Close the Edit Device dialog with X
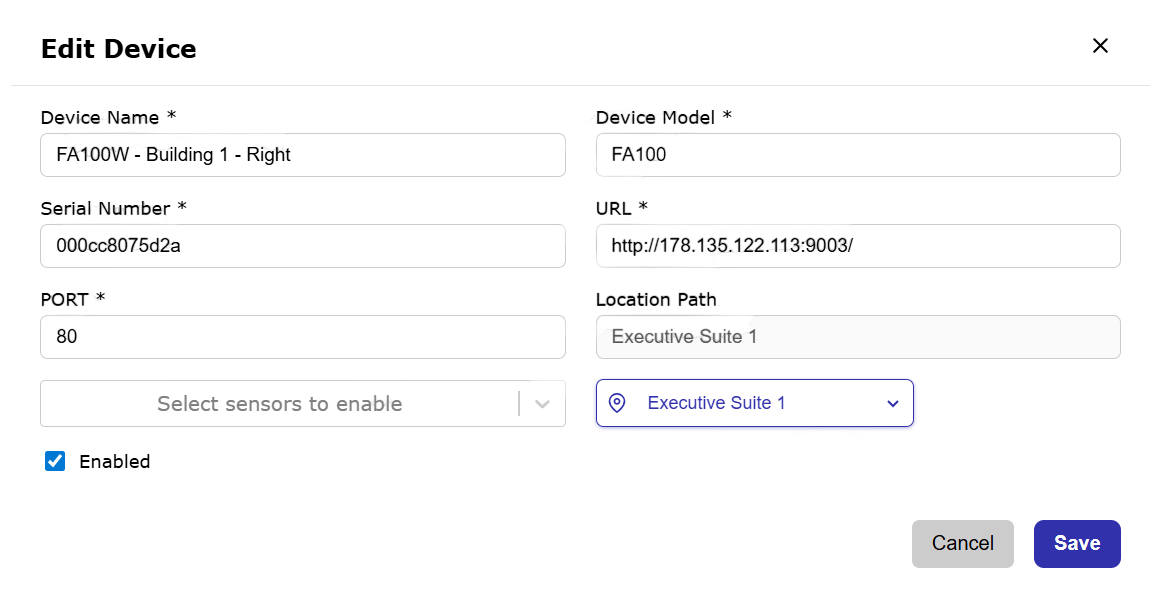 click(x=1100, y=46)
